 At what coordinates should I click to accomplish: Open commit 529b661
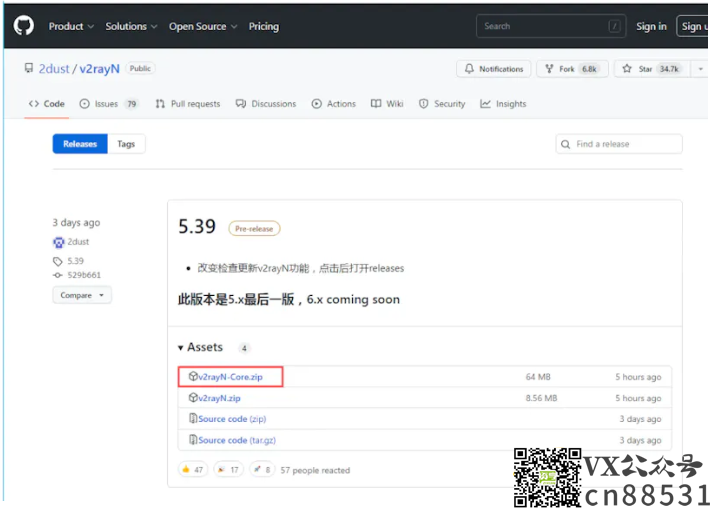point(84,275)
